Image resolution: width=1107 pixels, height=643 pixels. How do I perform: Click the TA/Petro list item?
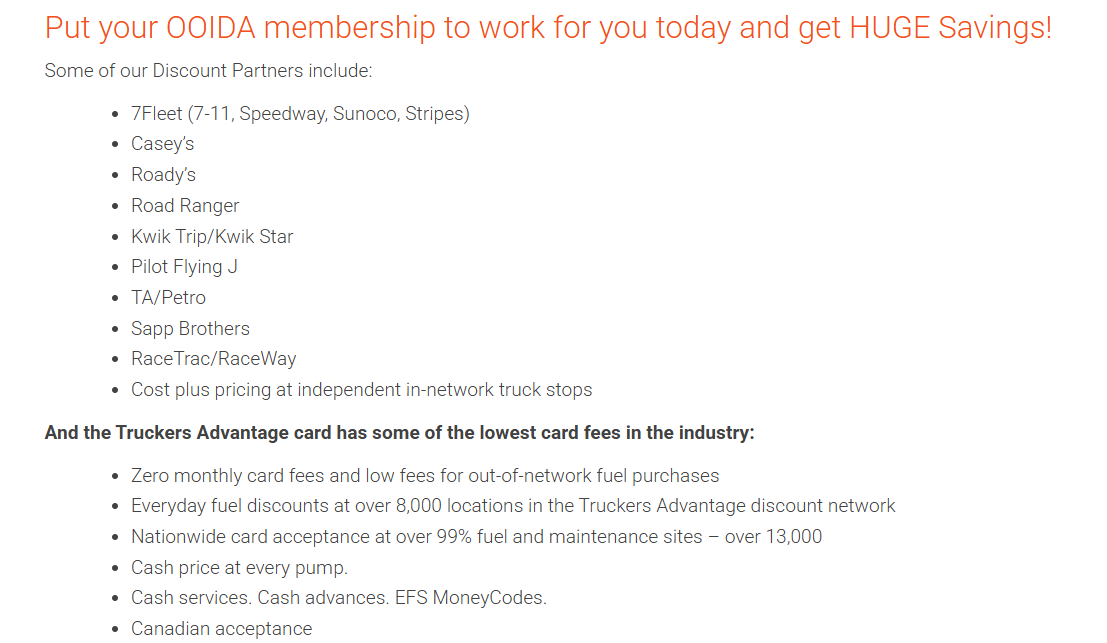coord(168,298)
